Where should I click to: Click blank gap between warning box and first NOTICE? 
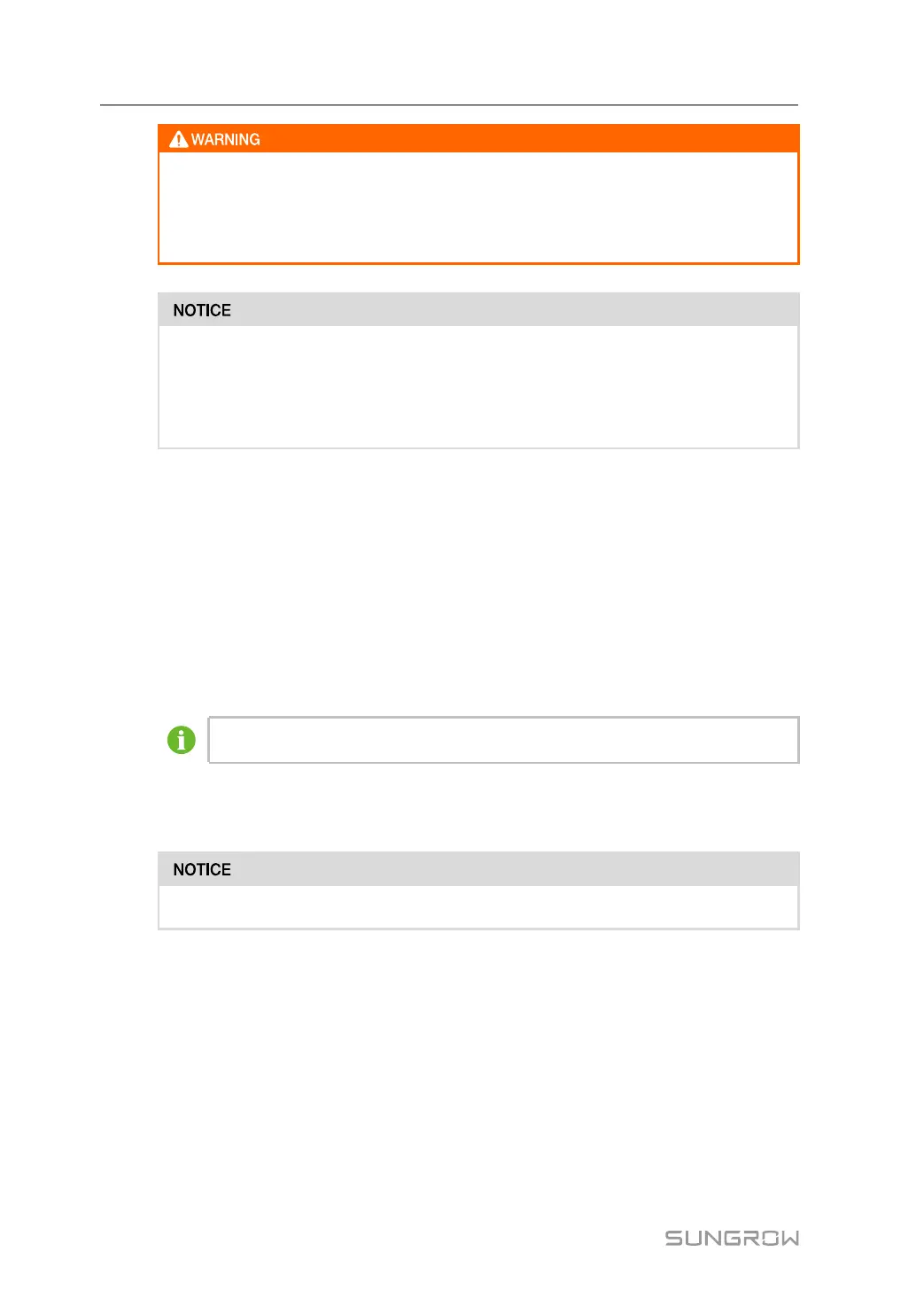pyautogui.click(x=478, y=279)
